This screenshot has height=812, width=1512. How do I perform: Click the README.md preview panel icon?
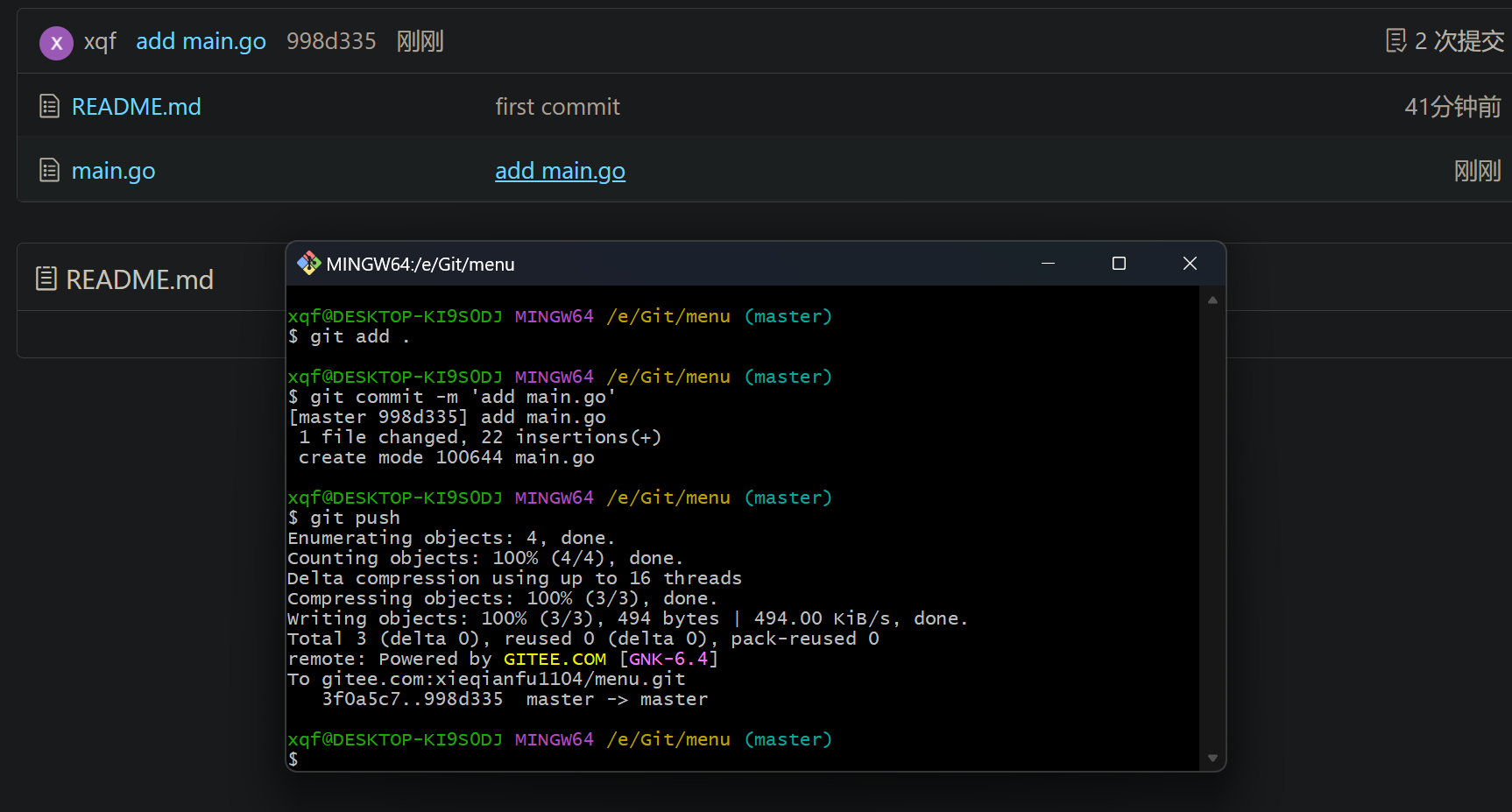[x=46, y=279]
